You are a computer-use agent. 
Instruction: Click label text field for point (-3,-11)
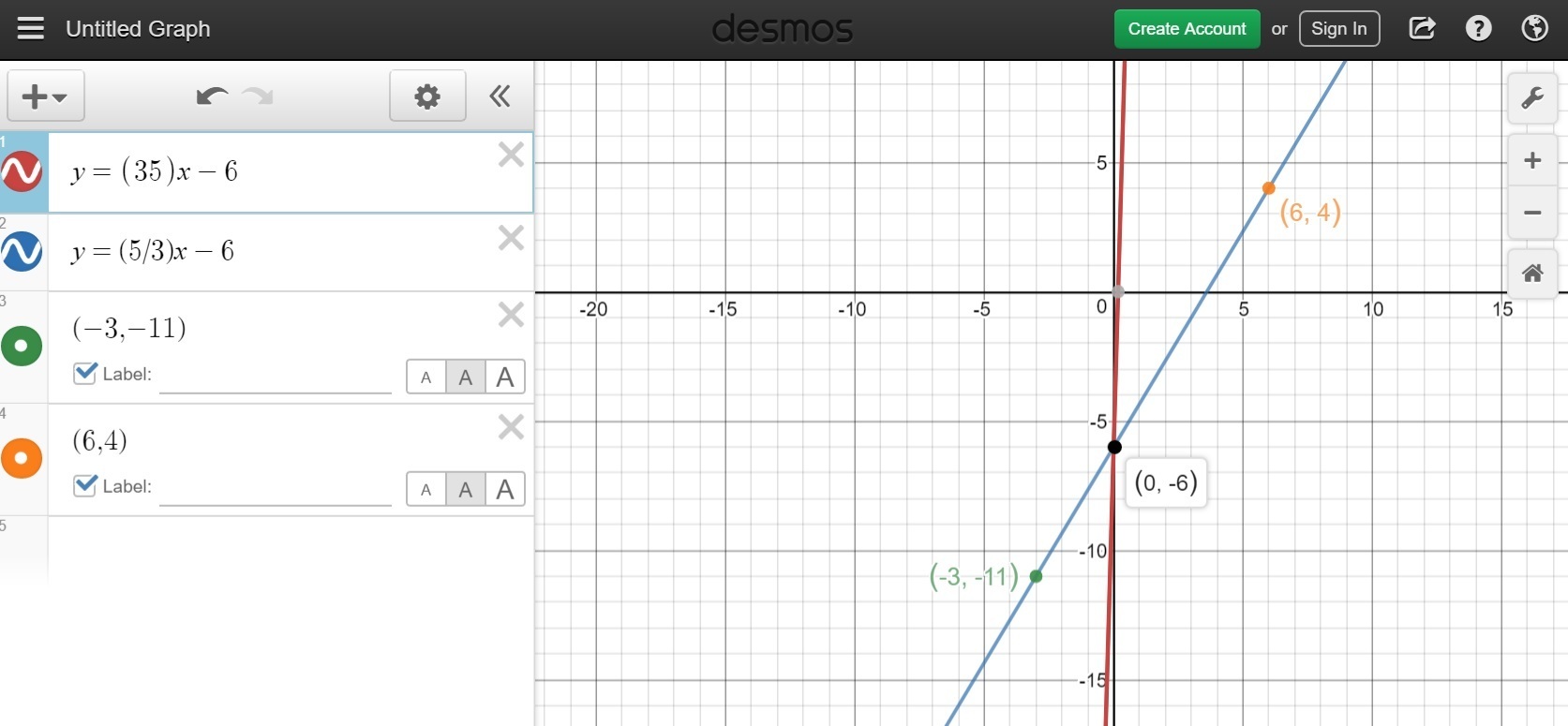pos(276,376)
